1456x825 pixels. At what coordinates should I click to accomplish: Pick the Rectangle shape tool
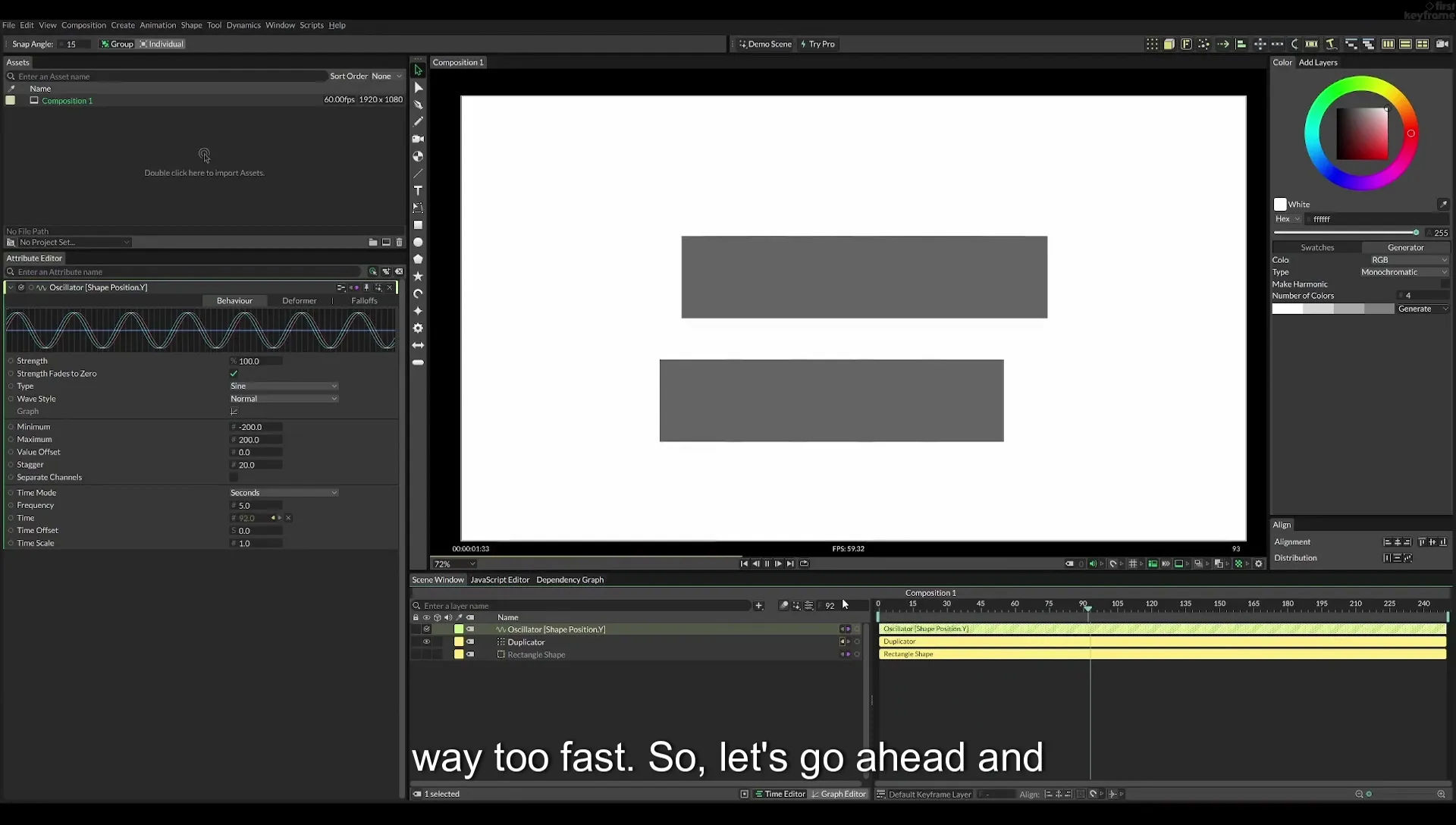418,225
